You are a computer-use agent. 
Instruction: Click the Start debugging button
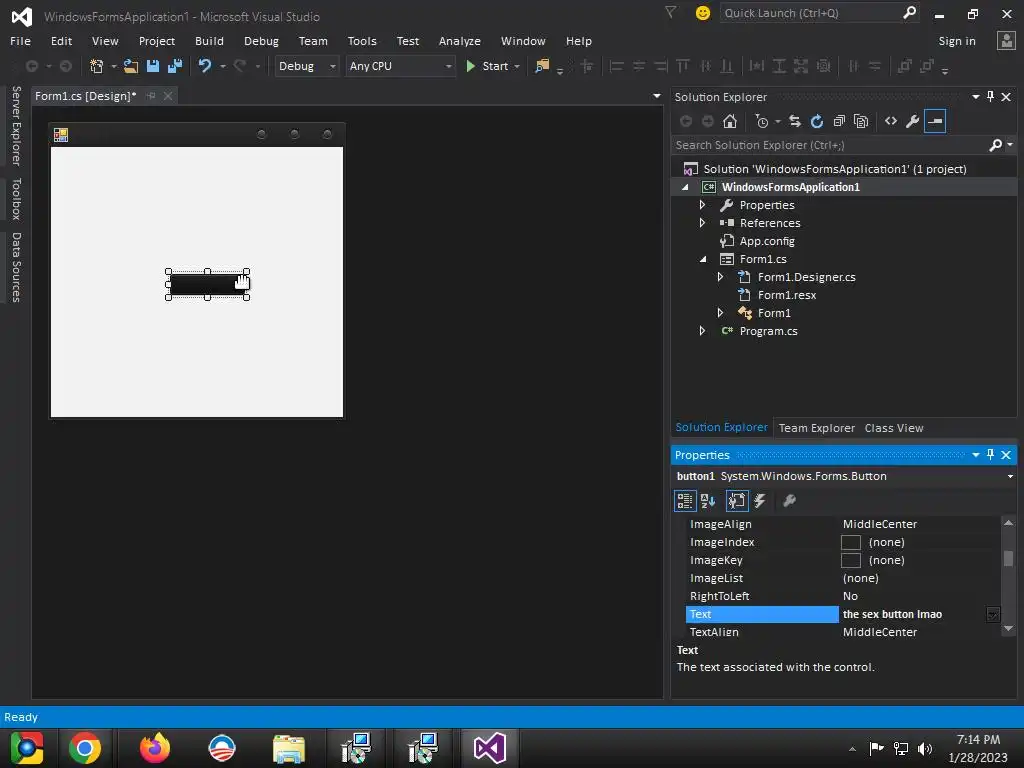click(487, 66)
